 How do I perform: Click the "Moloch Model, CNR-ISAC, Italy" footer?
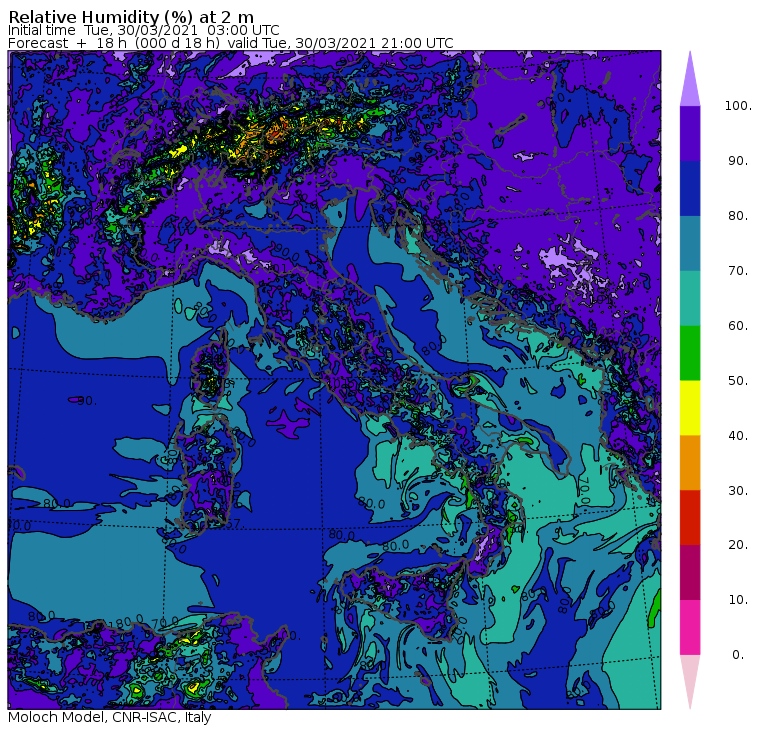[x=110, y=718]
